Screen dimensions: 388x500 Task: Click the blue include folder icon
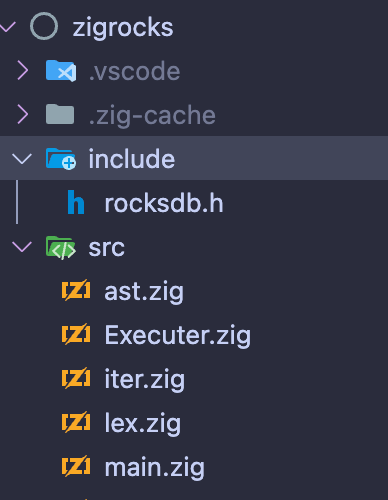pyautogui.click(x=61, y=159)
